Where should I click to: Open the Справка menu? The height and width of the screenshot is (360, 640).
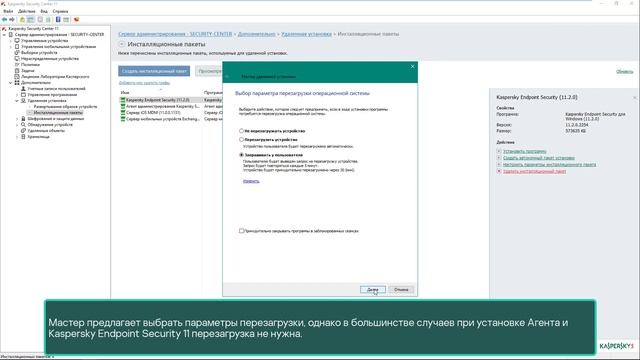[x=60, y=11]
